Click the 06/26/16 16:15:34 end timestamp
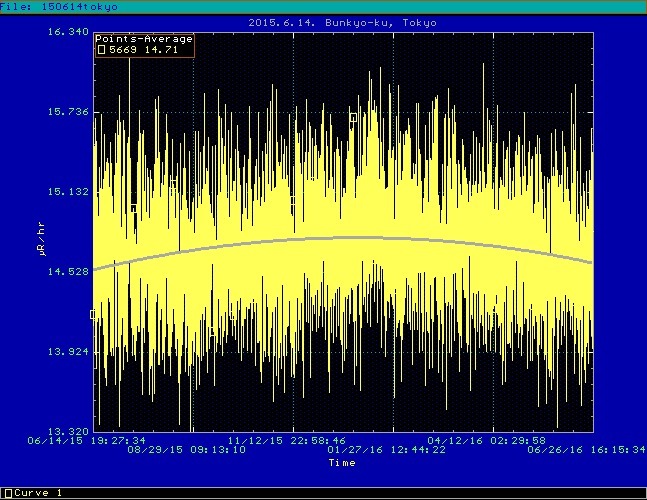 pyautogui.click(x=586, y=450)
